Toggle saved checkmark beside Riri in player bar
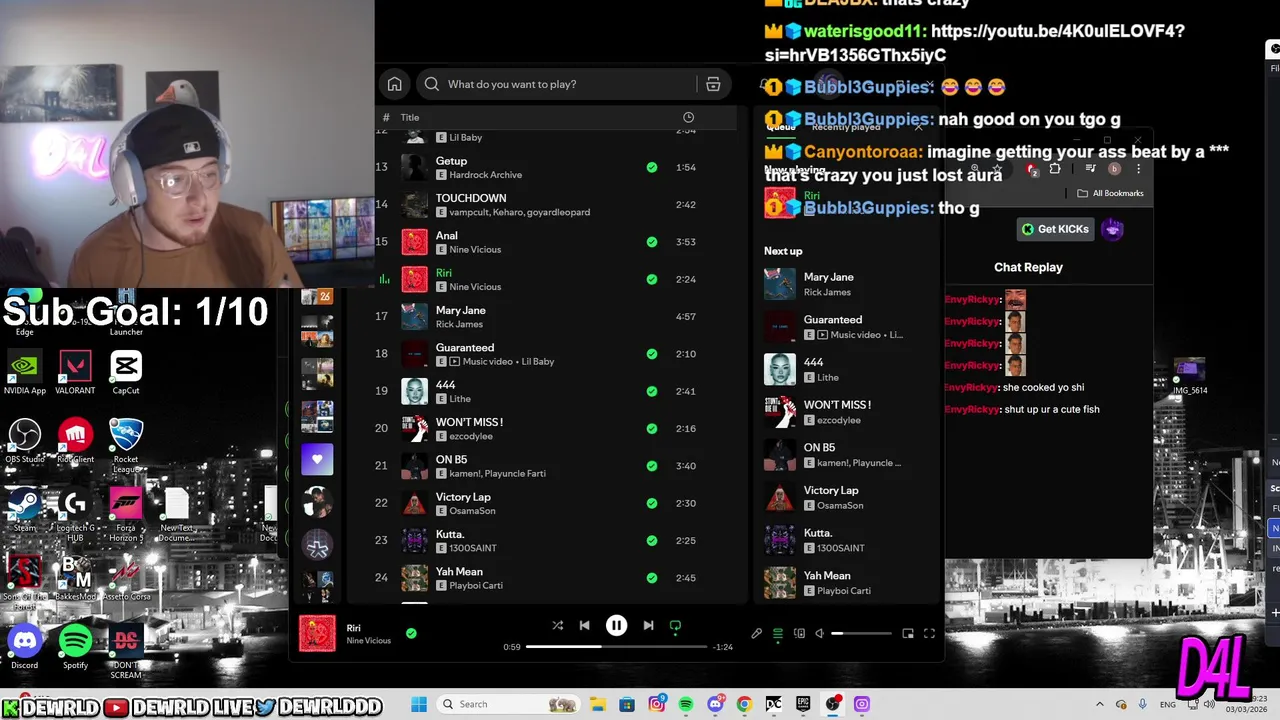Image resolution: width=1280 pixels, height=720 pixels. [x=411, y=633]
